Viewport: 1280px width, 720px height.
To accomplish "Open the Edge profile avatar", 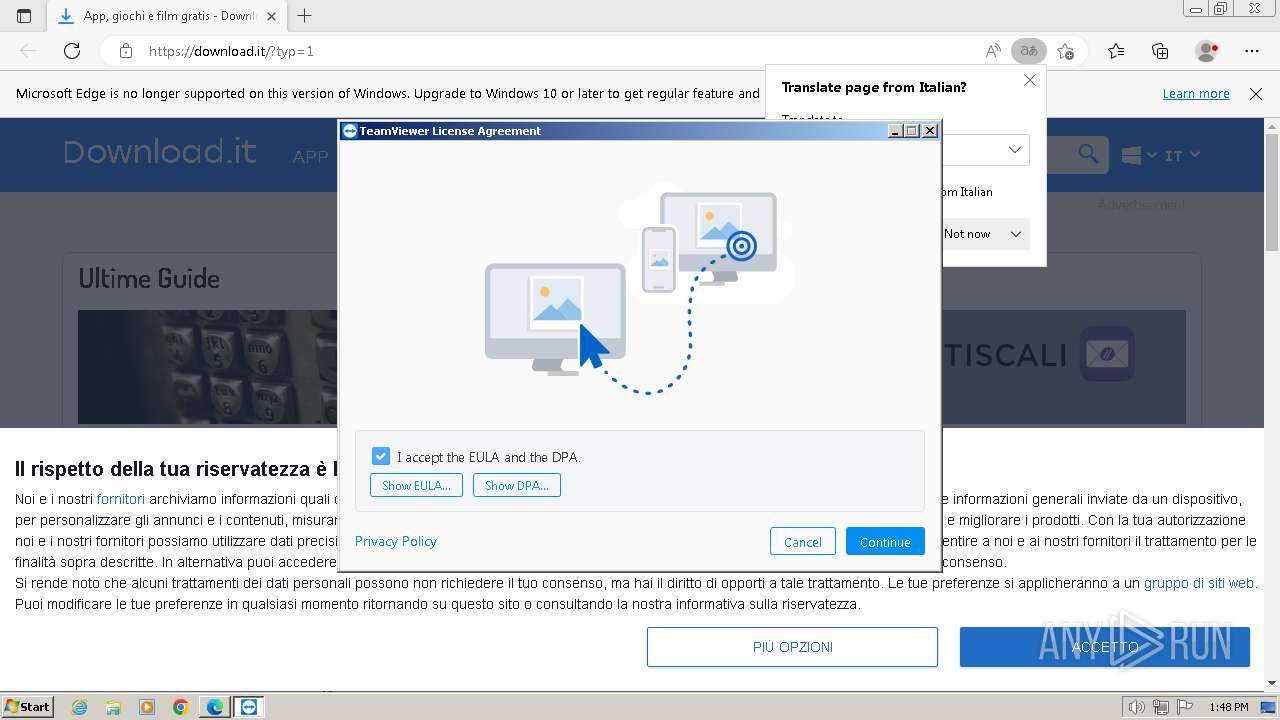I will (x=1207, y=51).
